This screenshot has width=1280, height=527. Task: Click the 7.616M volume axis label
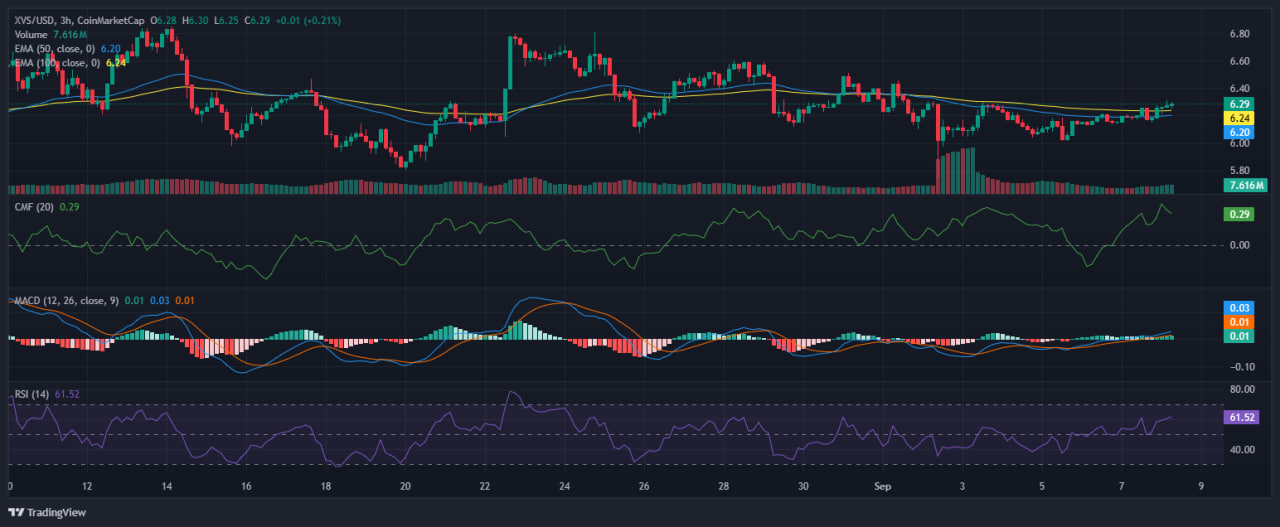[x=1245, y=185]
